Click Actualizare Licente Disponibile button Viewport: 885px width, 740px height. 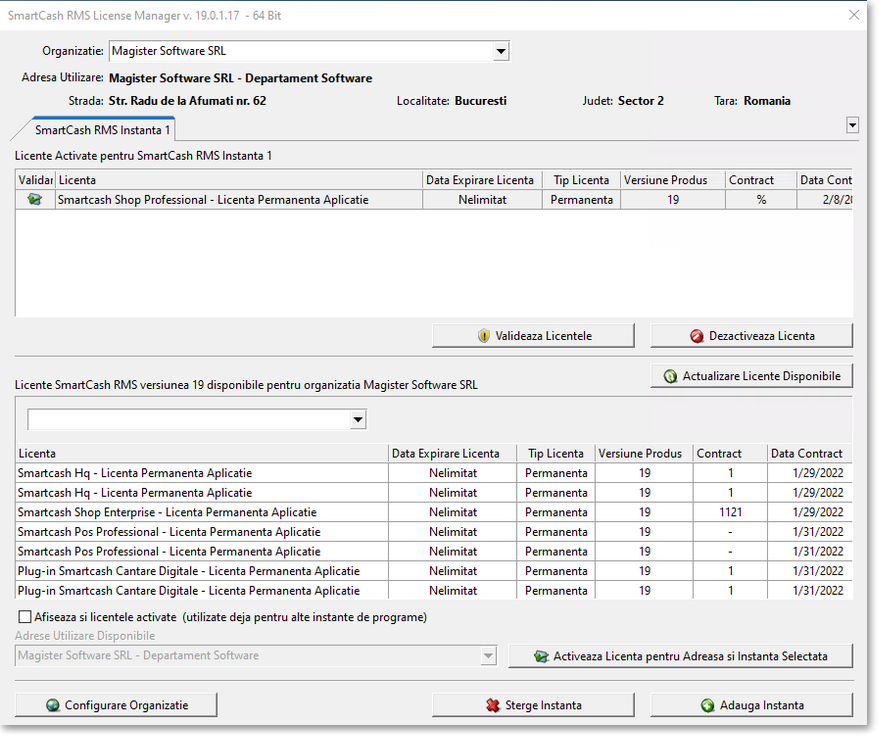point(751,376)
